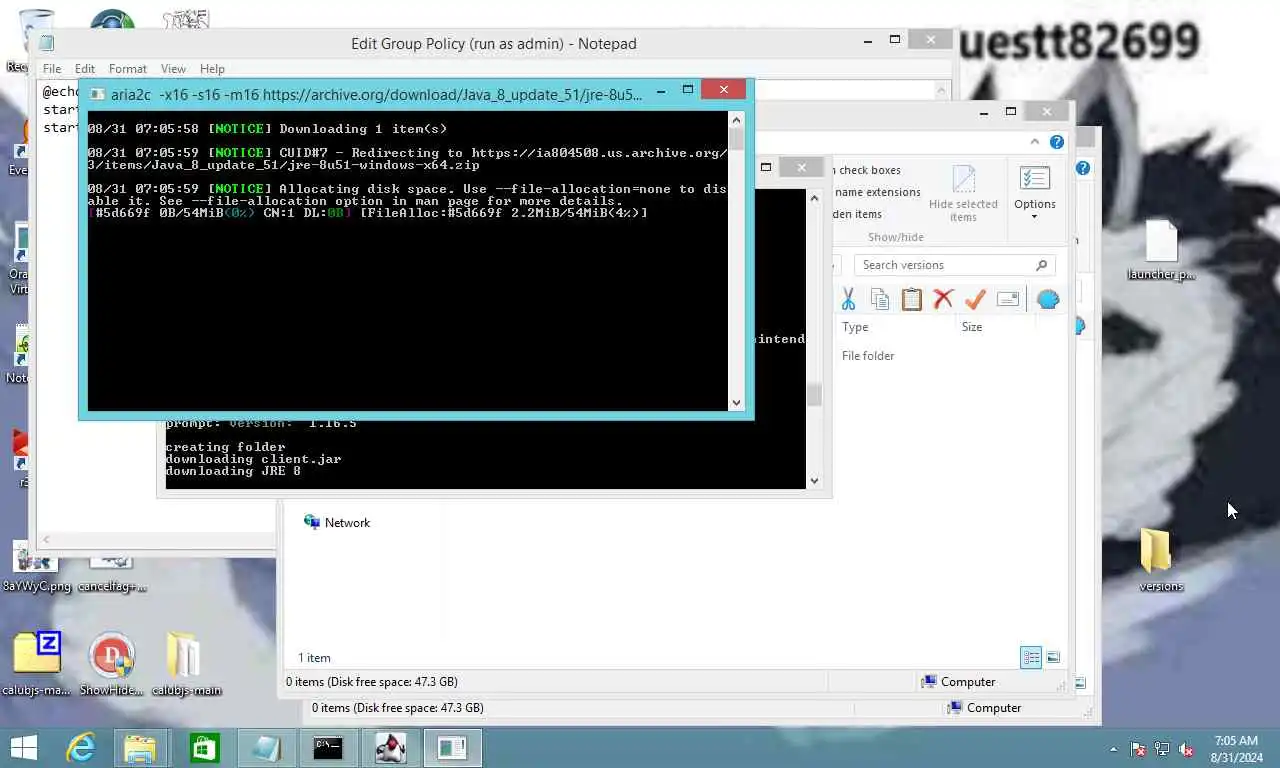1280x768 pixels.
Task: Click the Search versions input box
Action: (x=946, y=265)
